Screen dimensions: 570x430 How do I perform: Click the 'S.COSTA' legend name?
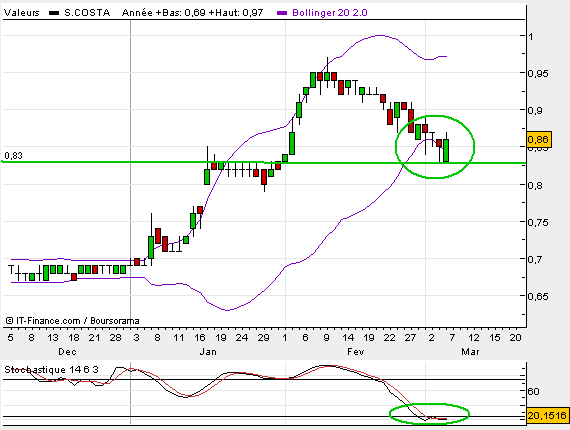tap(87, 13)
